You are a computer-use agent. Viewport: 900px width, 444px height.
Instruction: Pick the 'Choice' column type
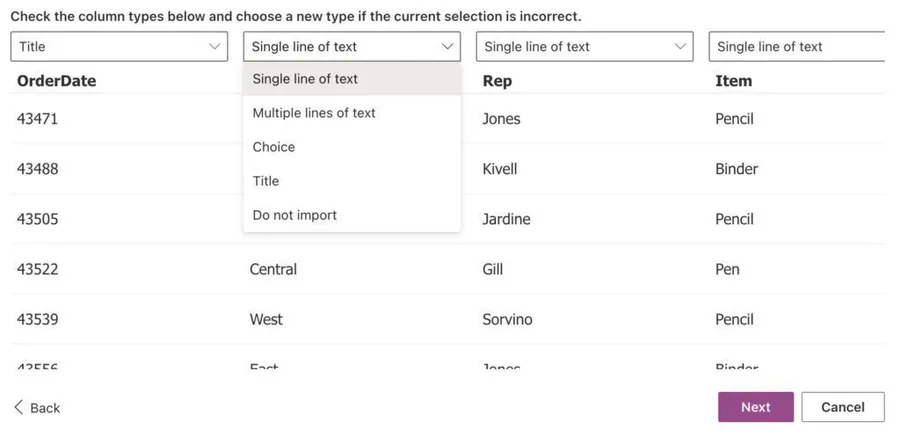click(274, 147)
